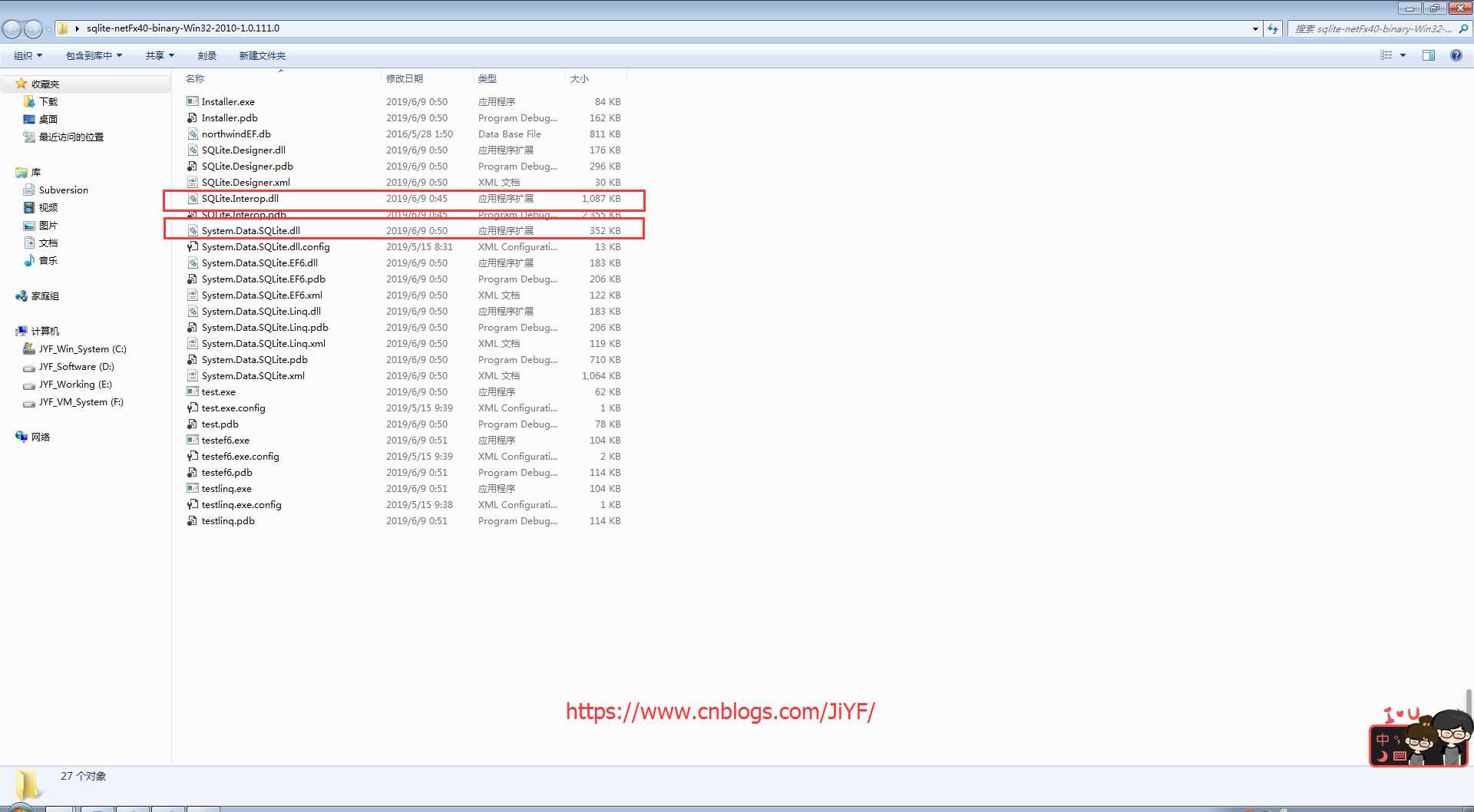Select the file name test.exe.config
Screen dimensions: 1474x812
click(233, 408)
